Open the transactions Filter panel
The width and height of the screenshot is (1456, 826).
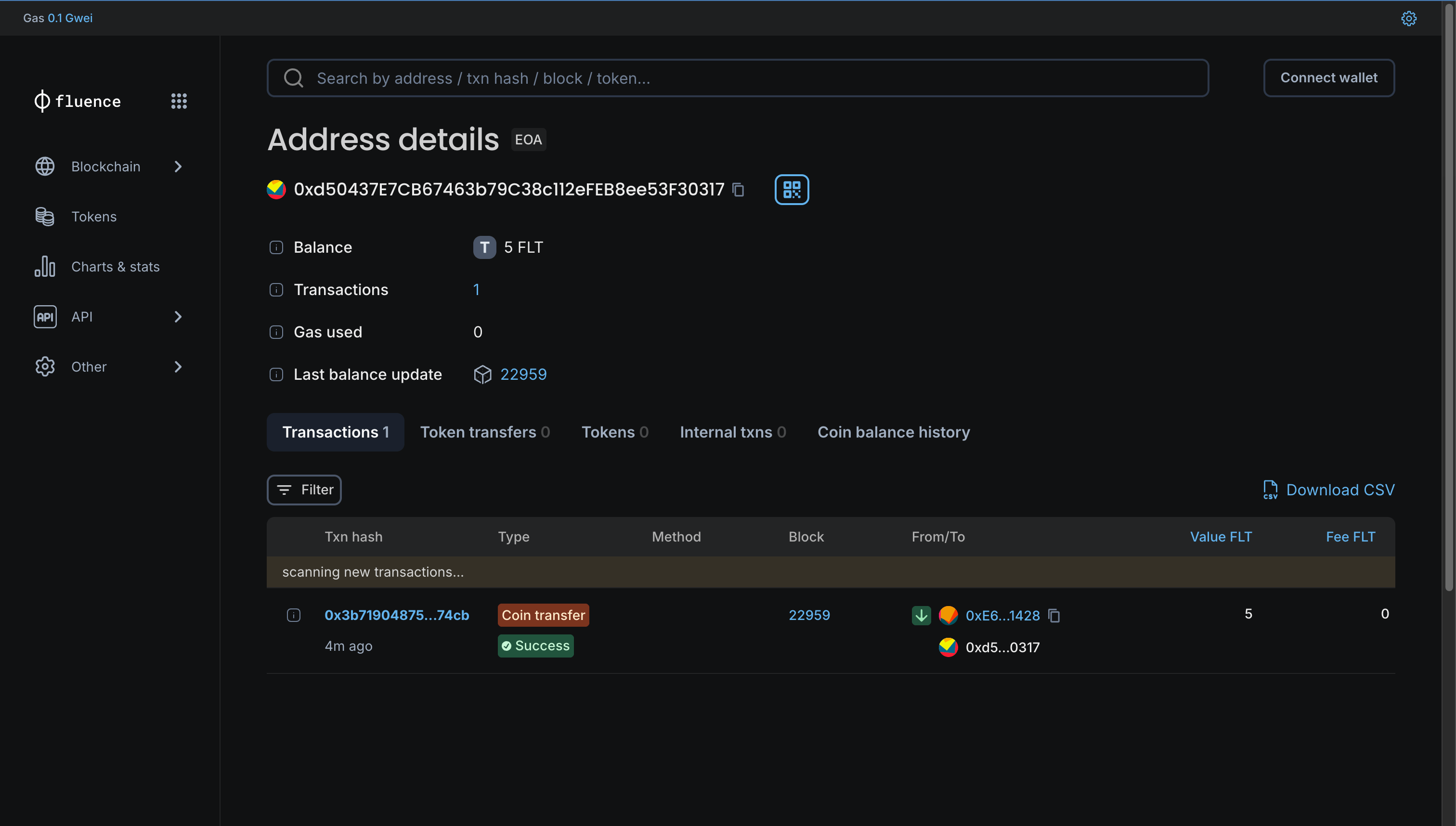point(303,489)
